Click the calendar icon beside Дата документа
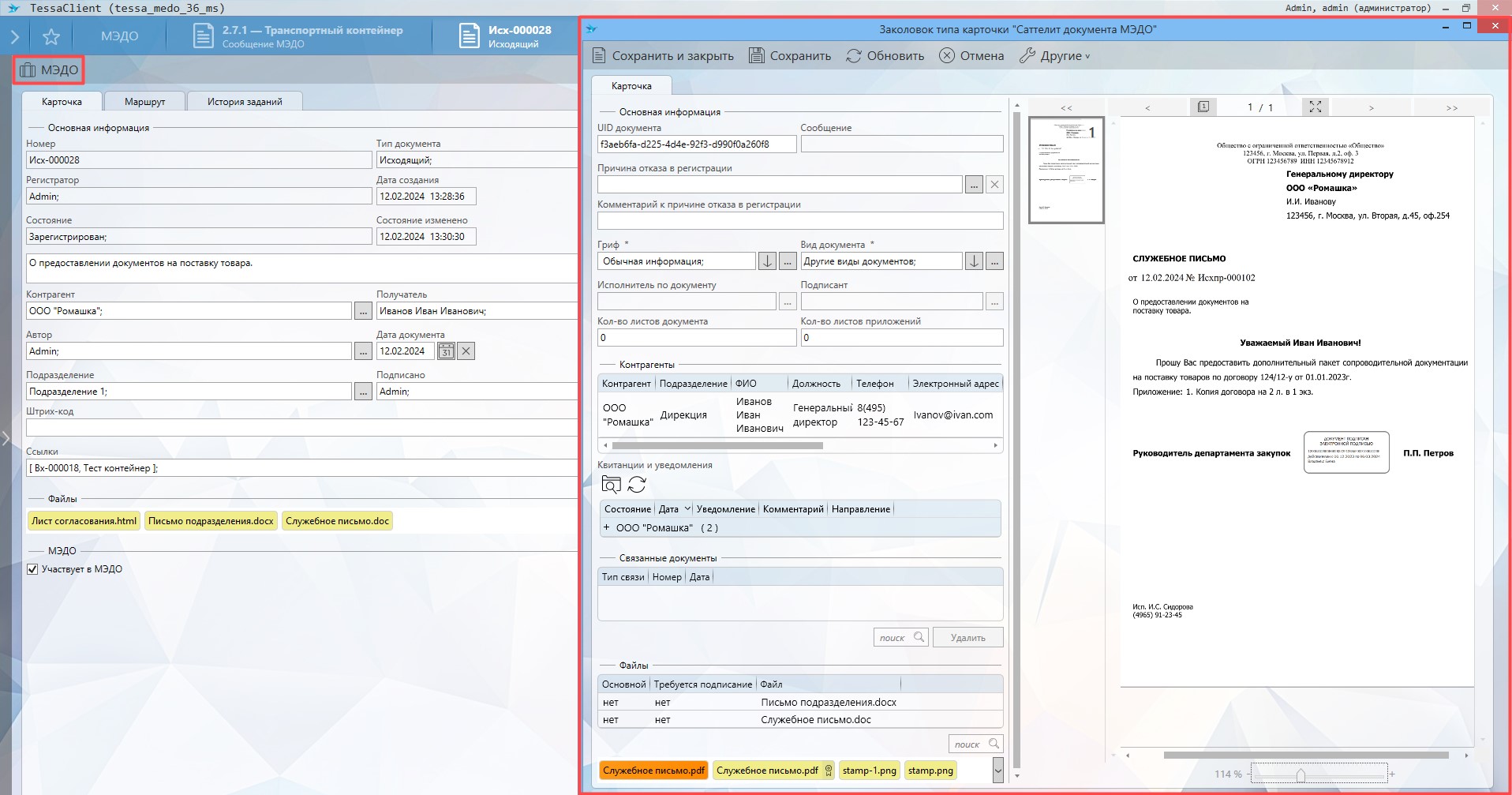The width and height of the screenshot is (1512, 795). (446, 351)
